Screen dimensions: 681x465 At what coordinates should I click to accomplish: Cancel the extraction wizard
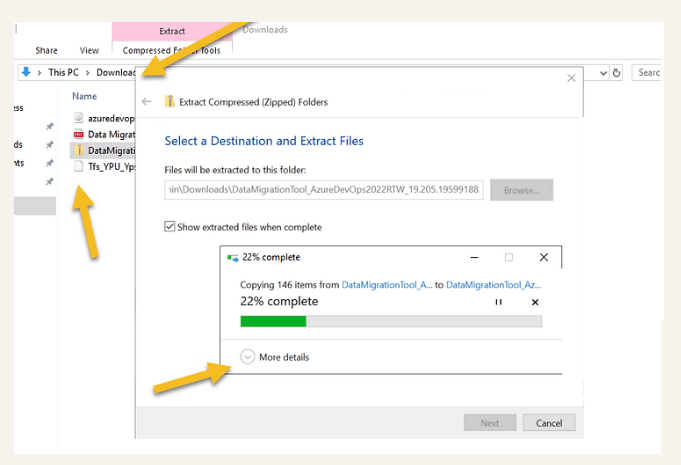tap(549, 422)
